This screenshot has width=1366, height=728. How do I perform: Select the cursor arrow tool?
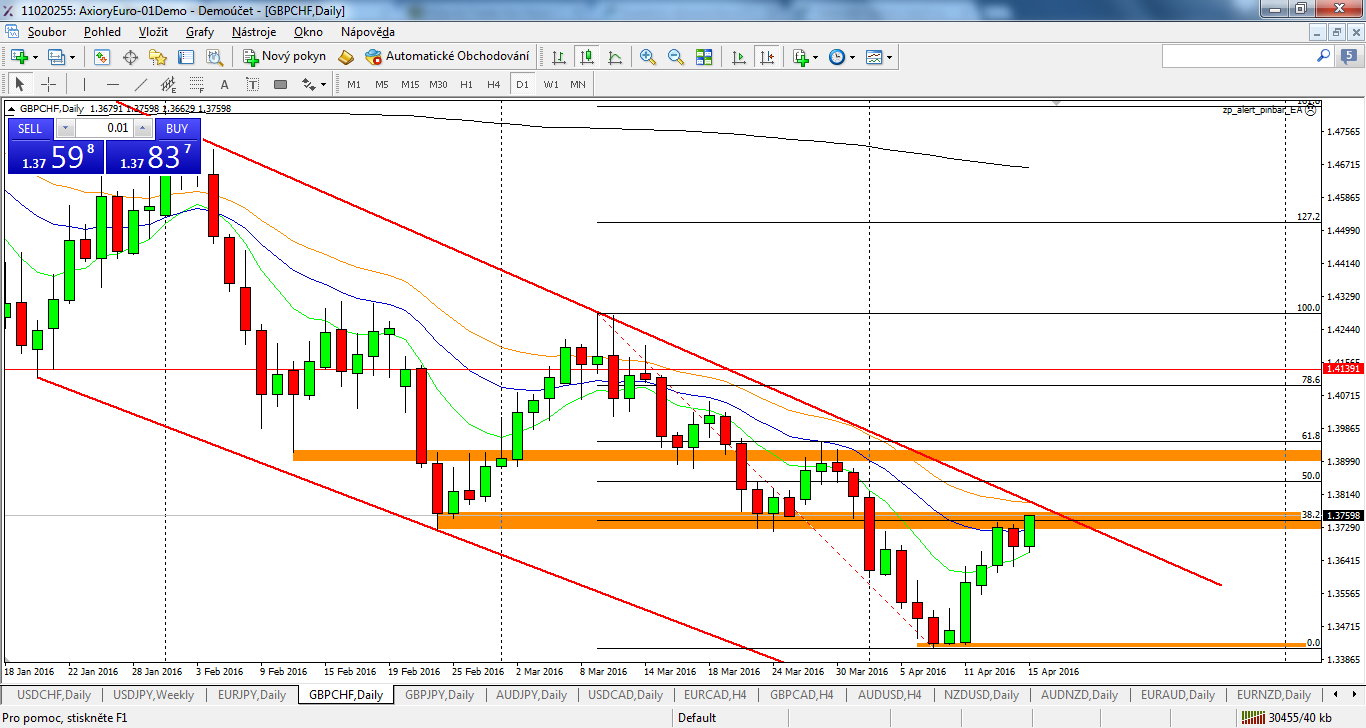click(20, 84)
